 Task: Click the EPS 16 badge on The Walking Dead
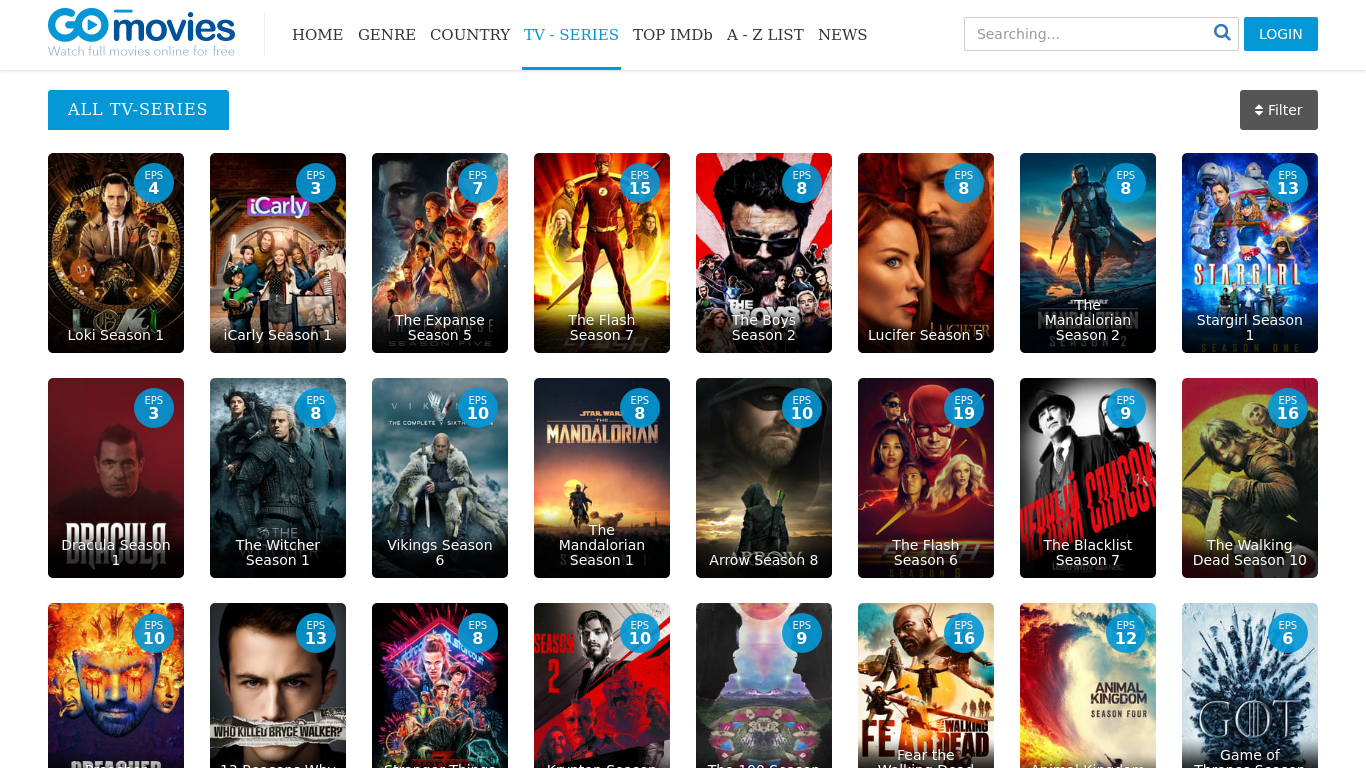pos(1287,408)
